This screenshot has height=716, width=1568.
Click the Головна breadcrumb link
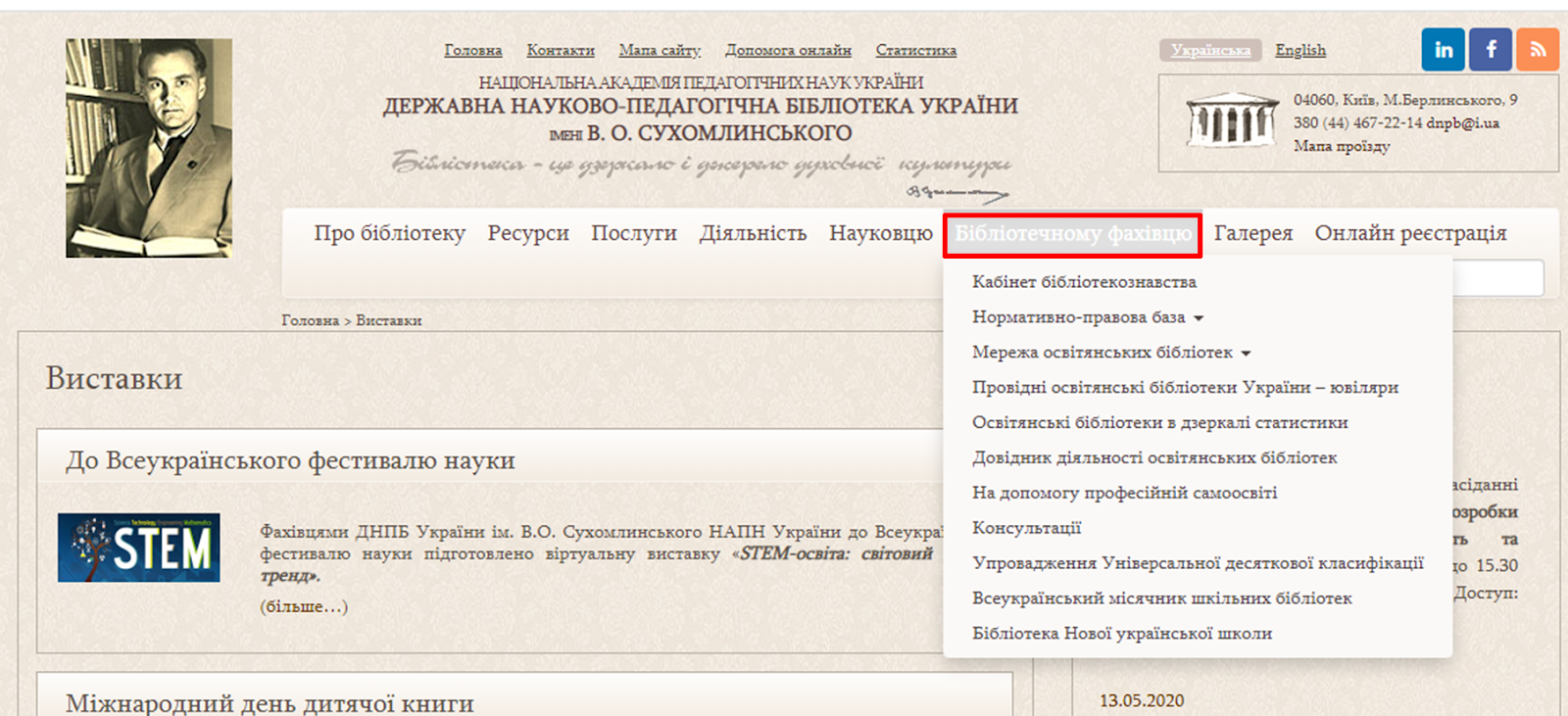click(310, 320)
